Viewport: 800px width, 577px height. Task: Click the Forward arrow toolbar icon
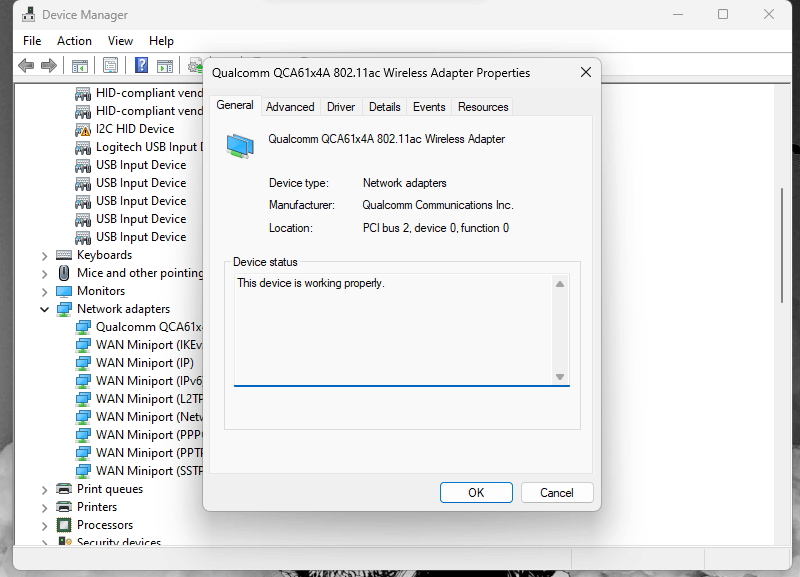coord(48,65)
